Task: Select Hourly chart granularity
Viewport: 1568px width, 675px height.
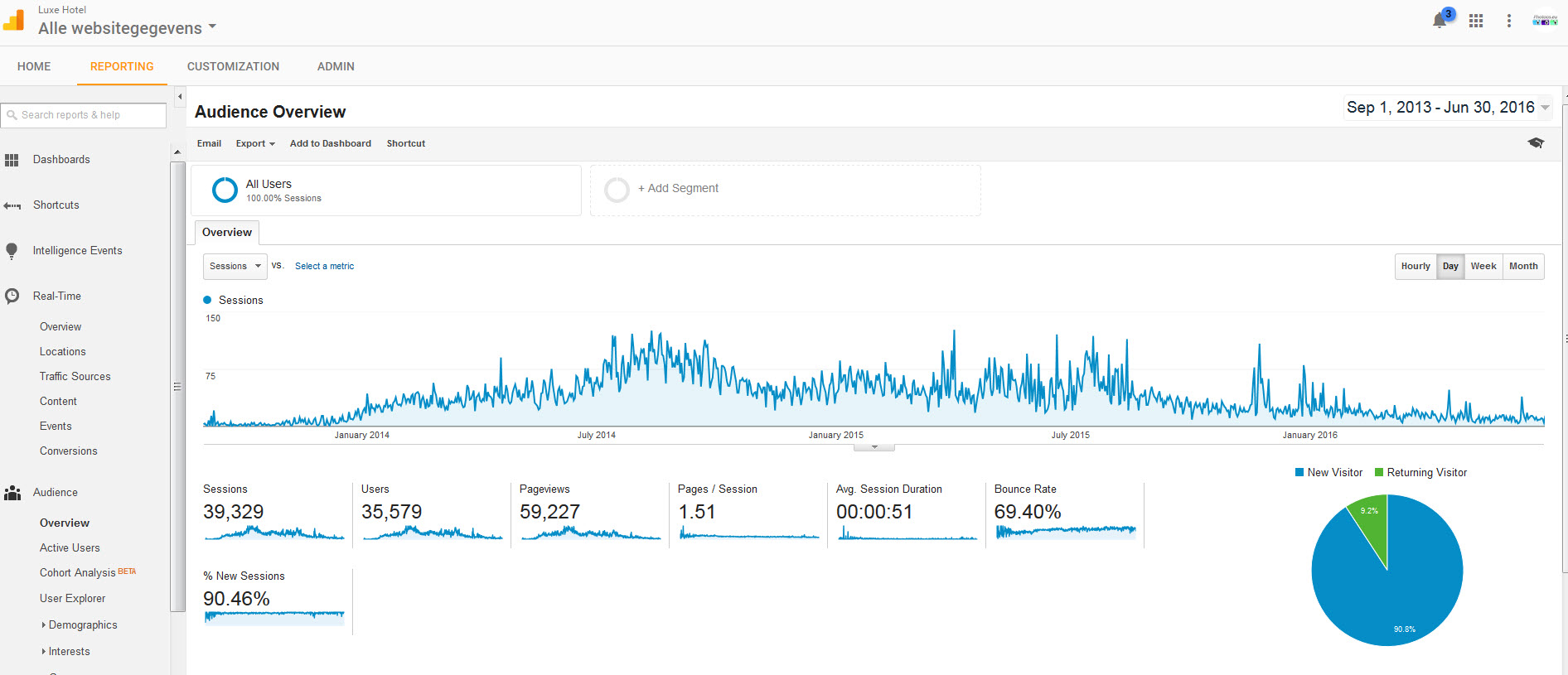Action: click(x=1416, y=266)
